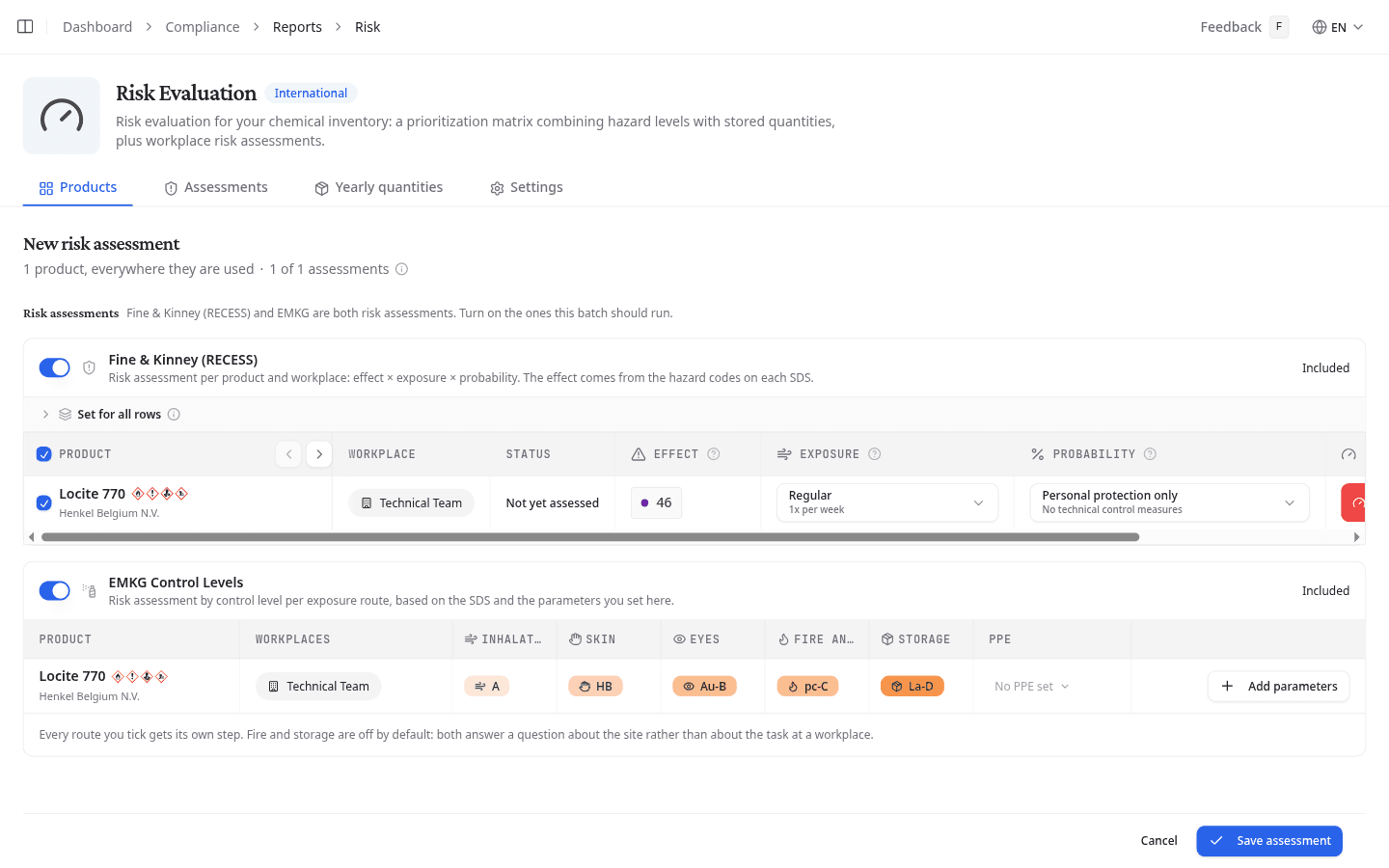
Task: Uncheck the Product header select-all checkbox
Action: [x=43, y=454]
